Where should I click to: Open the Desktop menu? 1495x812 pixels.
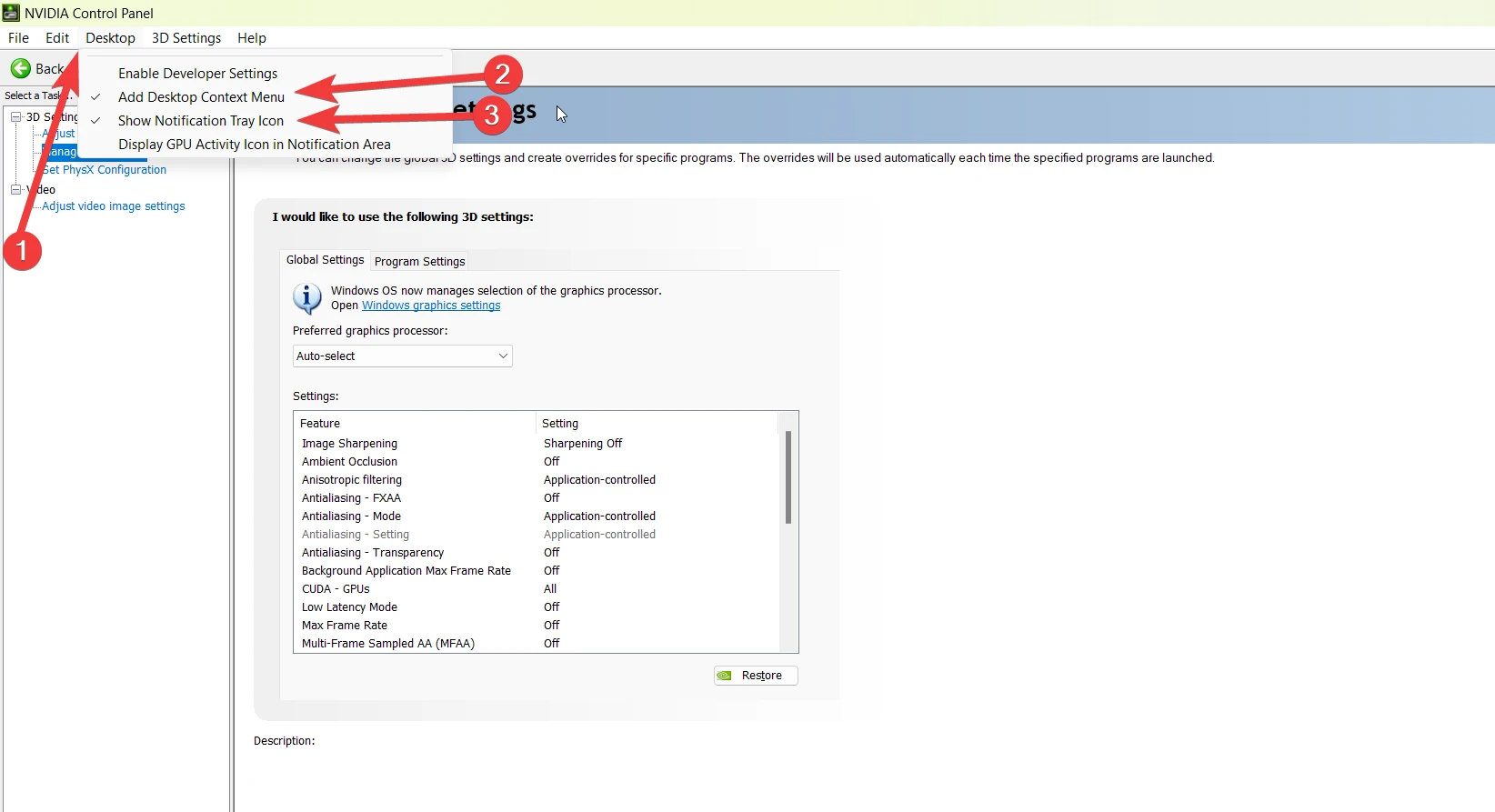[110, 38]
